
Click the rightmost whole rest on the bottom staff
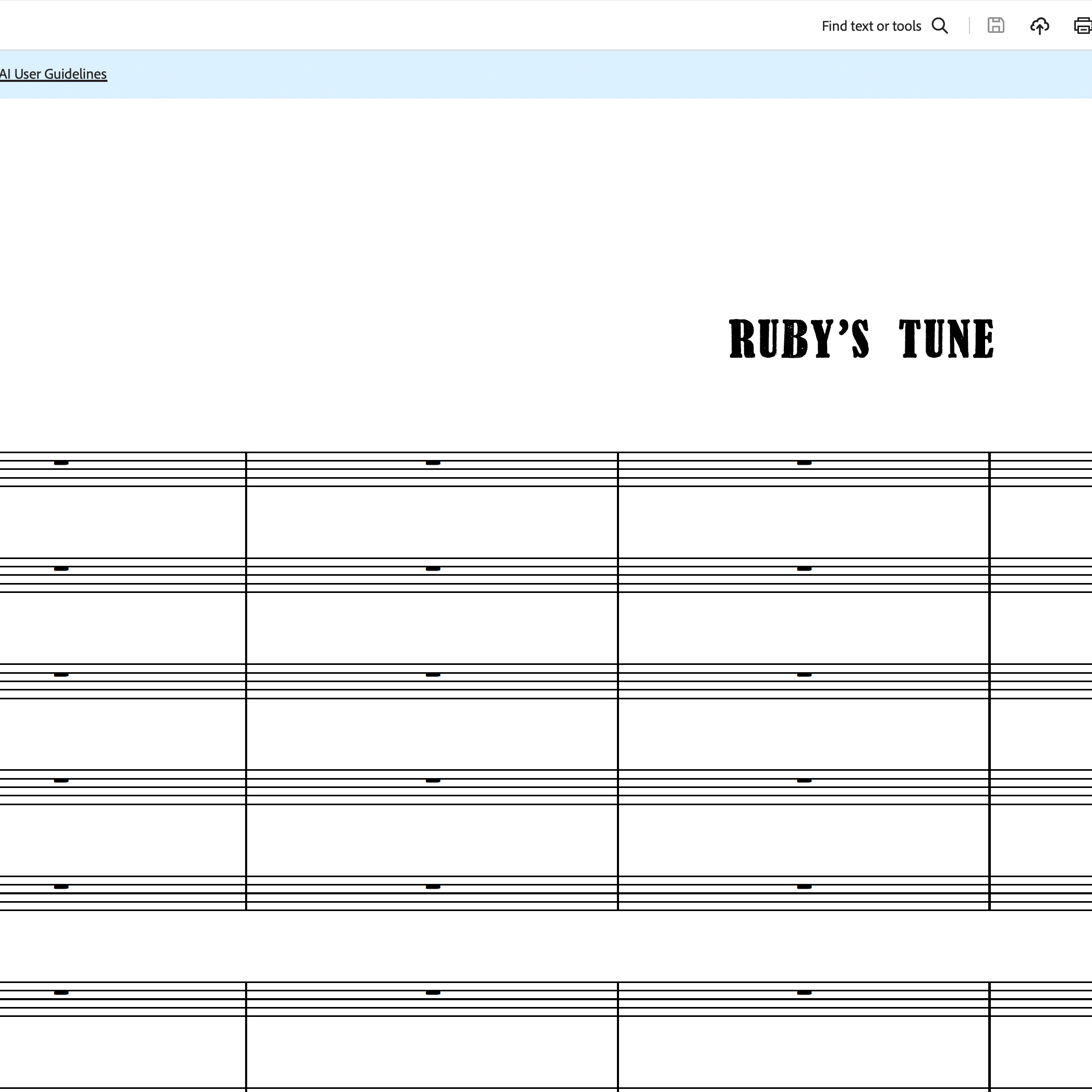804,992
